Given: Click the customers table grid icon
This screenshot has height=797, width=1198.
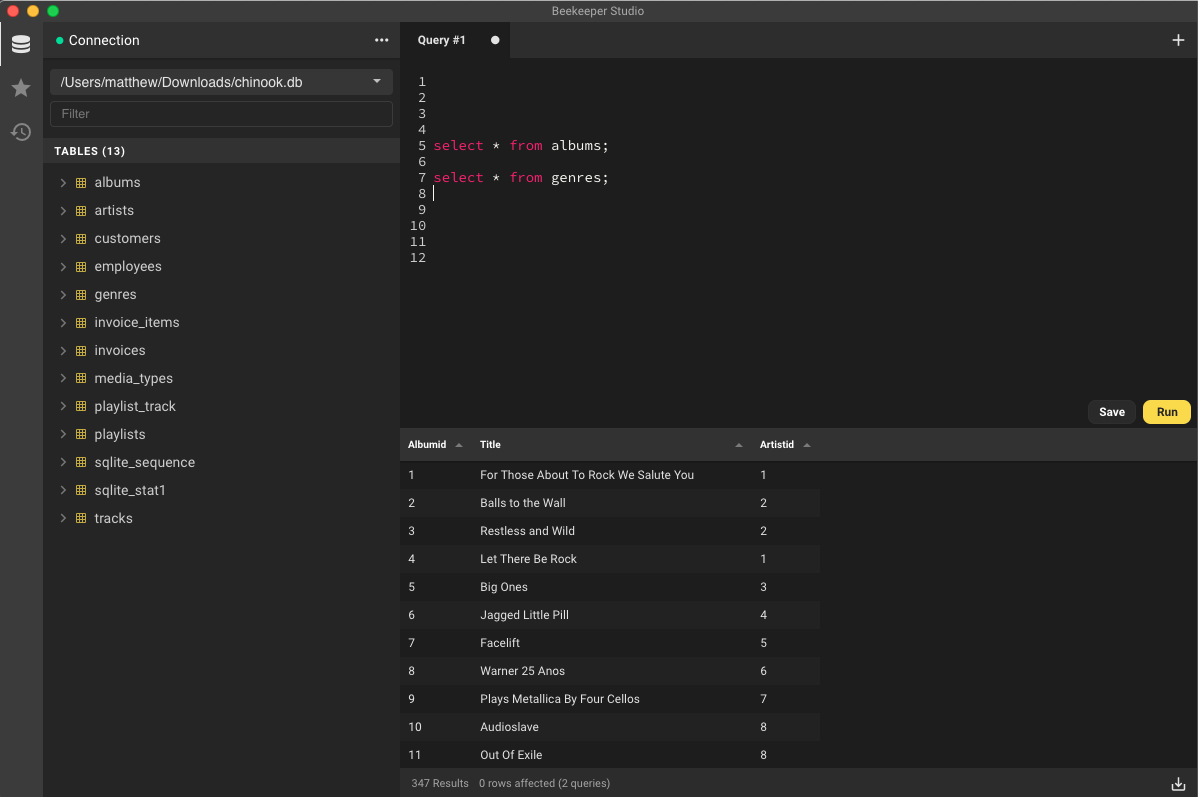Looking at the screenshot, I should pyautogui.click(x=81, y=238).
